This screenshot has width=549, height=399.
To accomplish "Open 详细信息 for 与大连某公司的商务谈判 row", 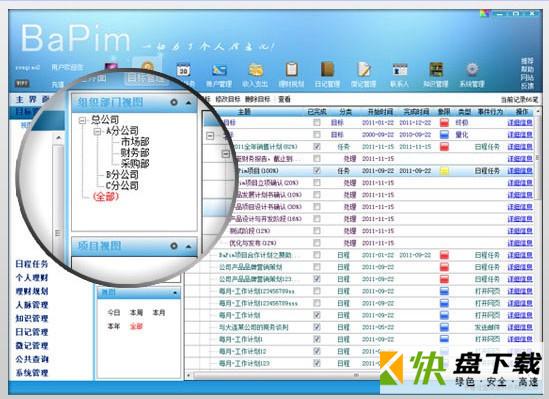I will point(520,327).
